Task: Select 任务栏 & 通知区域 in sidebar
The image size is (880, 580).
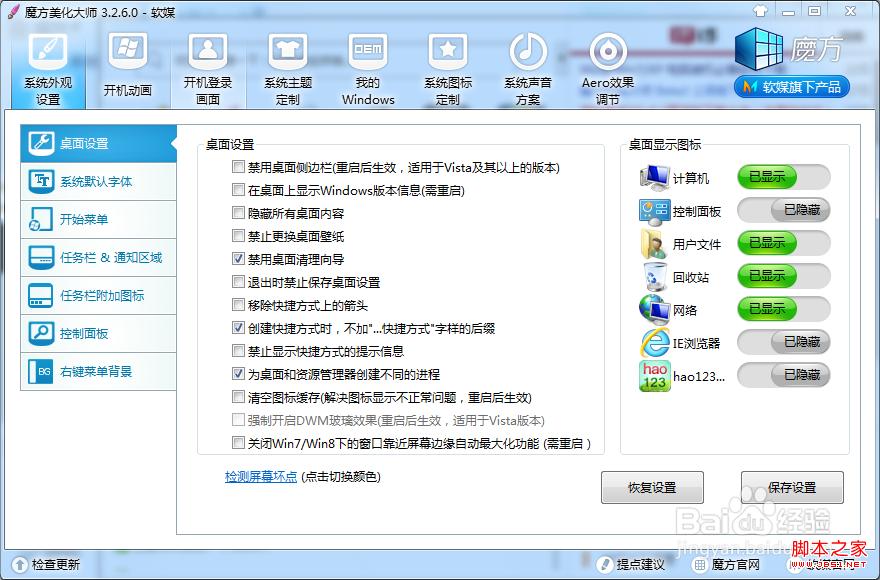Action: [98, 258]
